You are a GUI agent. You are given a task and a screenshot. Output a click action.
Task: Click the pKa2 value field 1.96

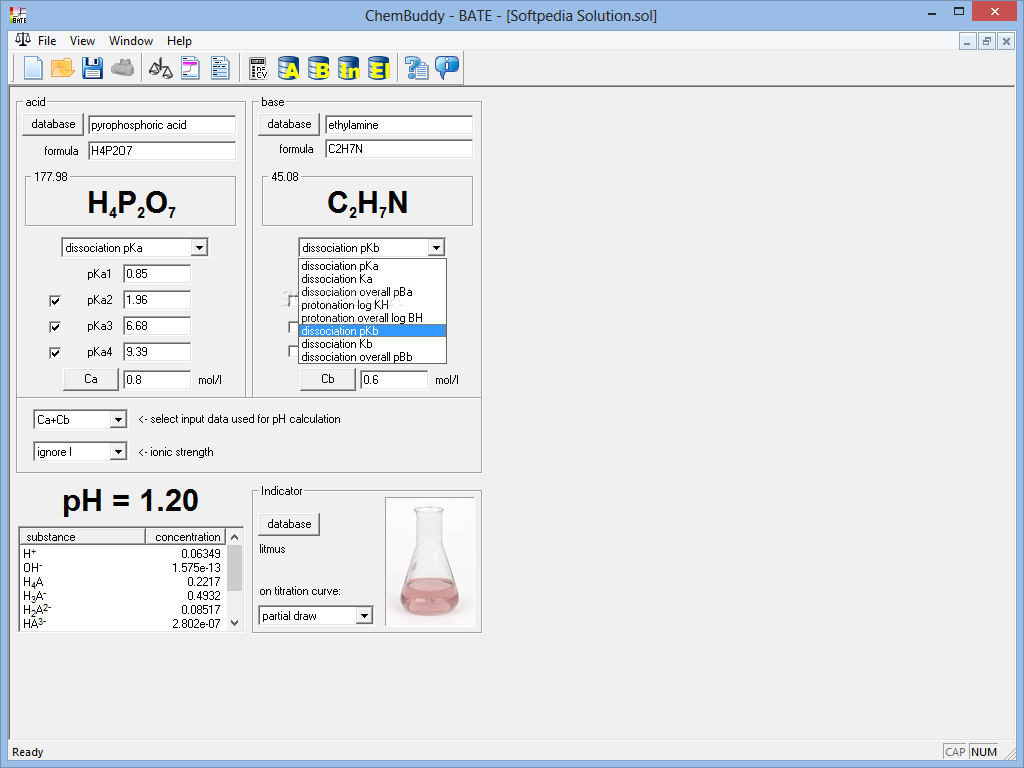[157, 300]
